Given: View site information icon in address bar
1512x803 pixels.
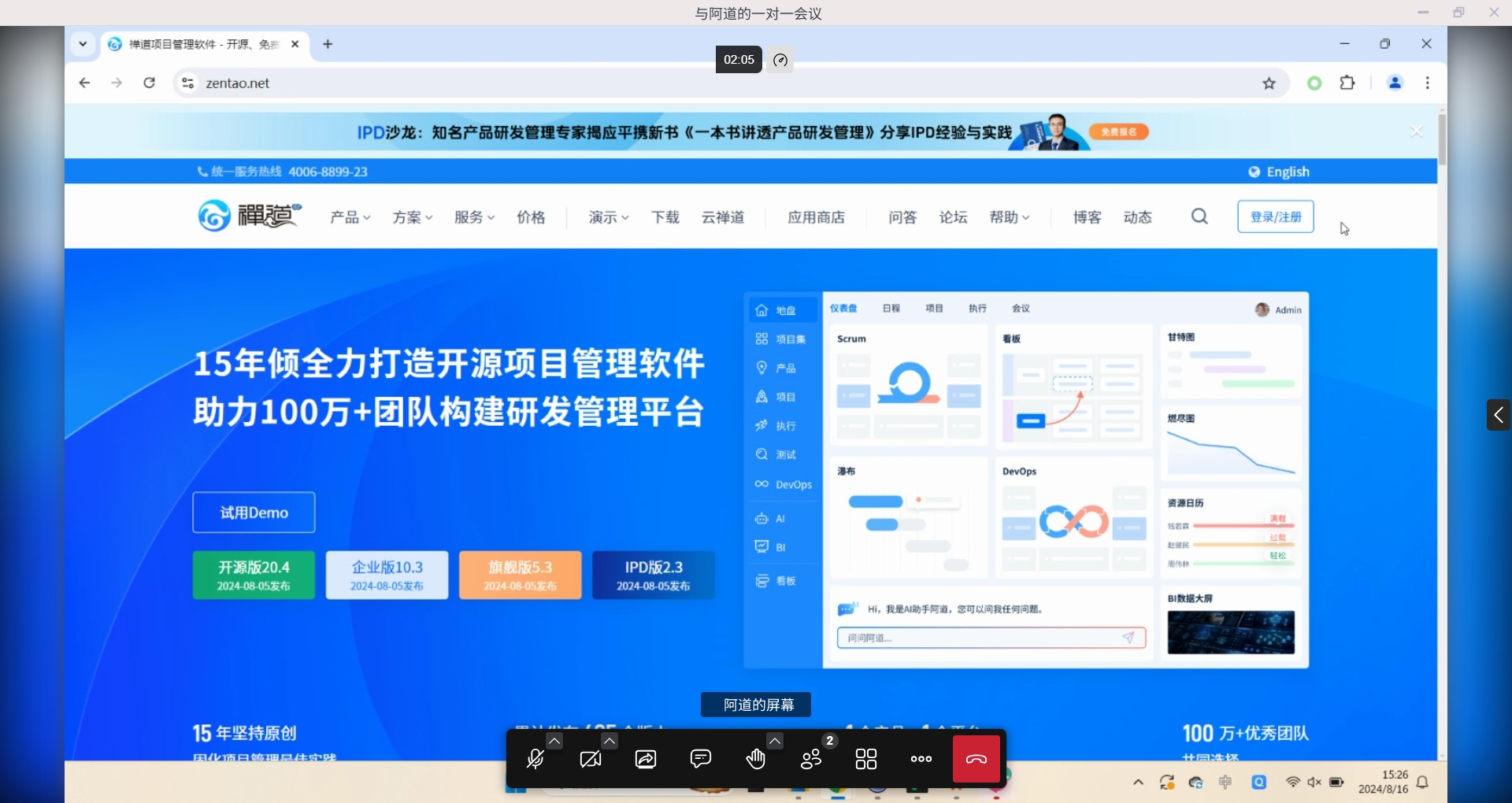Looking at the screenshot, I should click(x=187, y=83).
